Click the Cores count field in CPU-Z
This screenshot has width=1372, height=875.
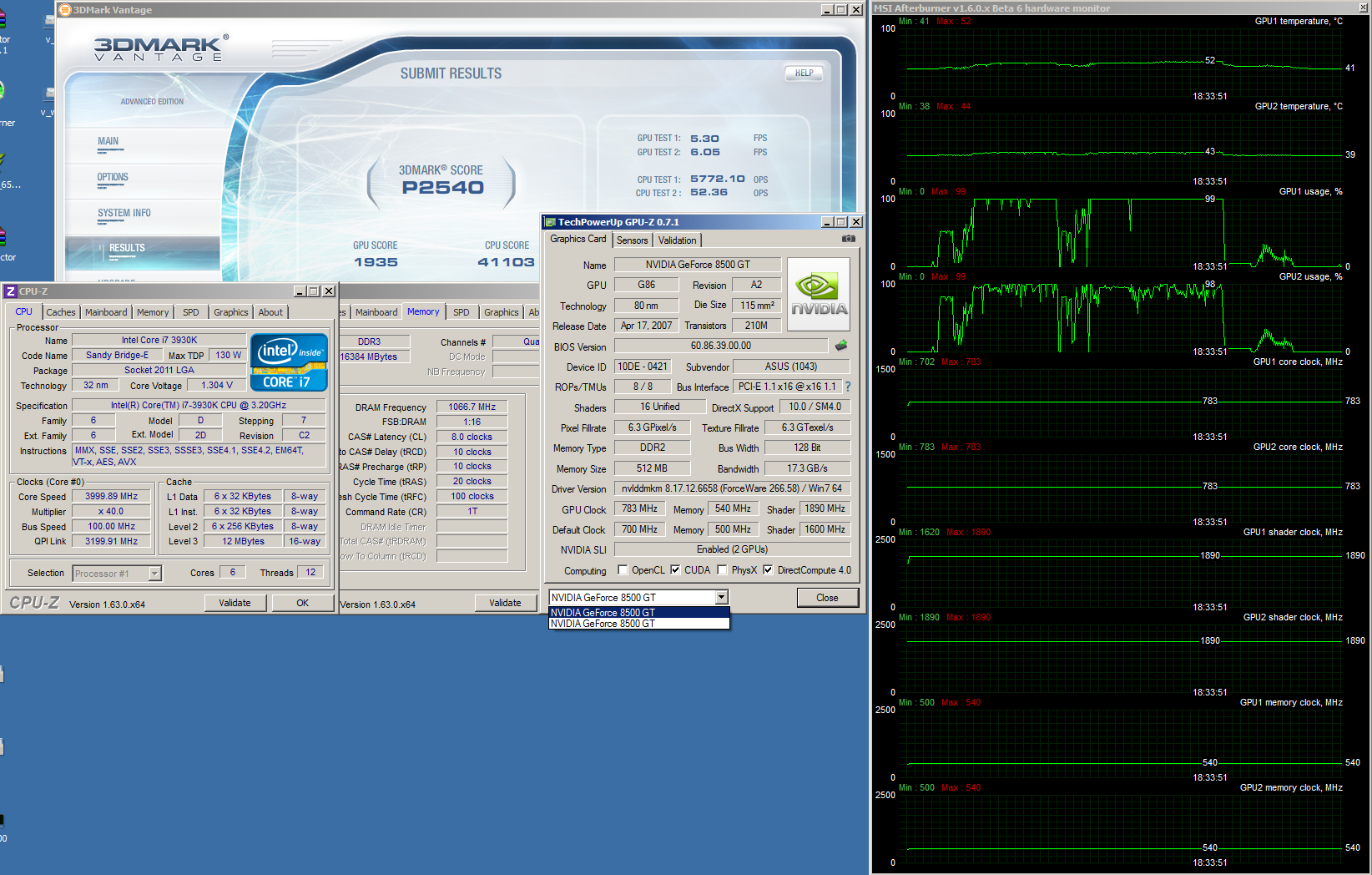pyautogui.click(x=233, y=572)
